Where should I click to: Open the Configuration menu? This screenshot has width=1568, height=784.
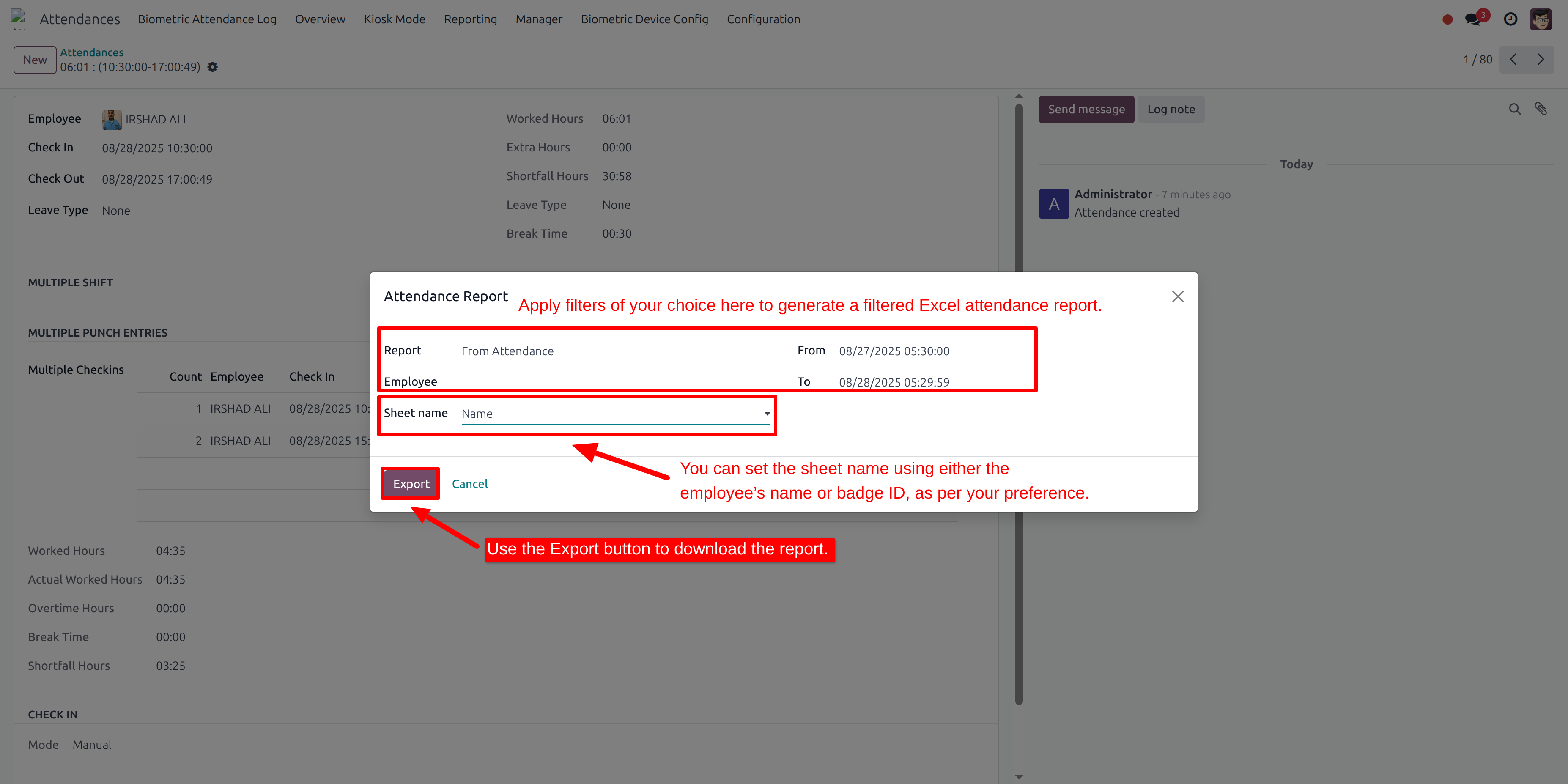763,19
